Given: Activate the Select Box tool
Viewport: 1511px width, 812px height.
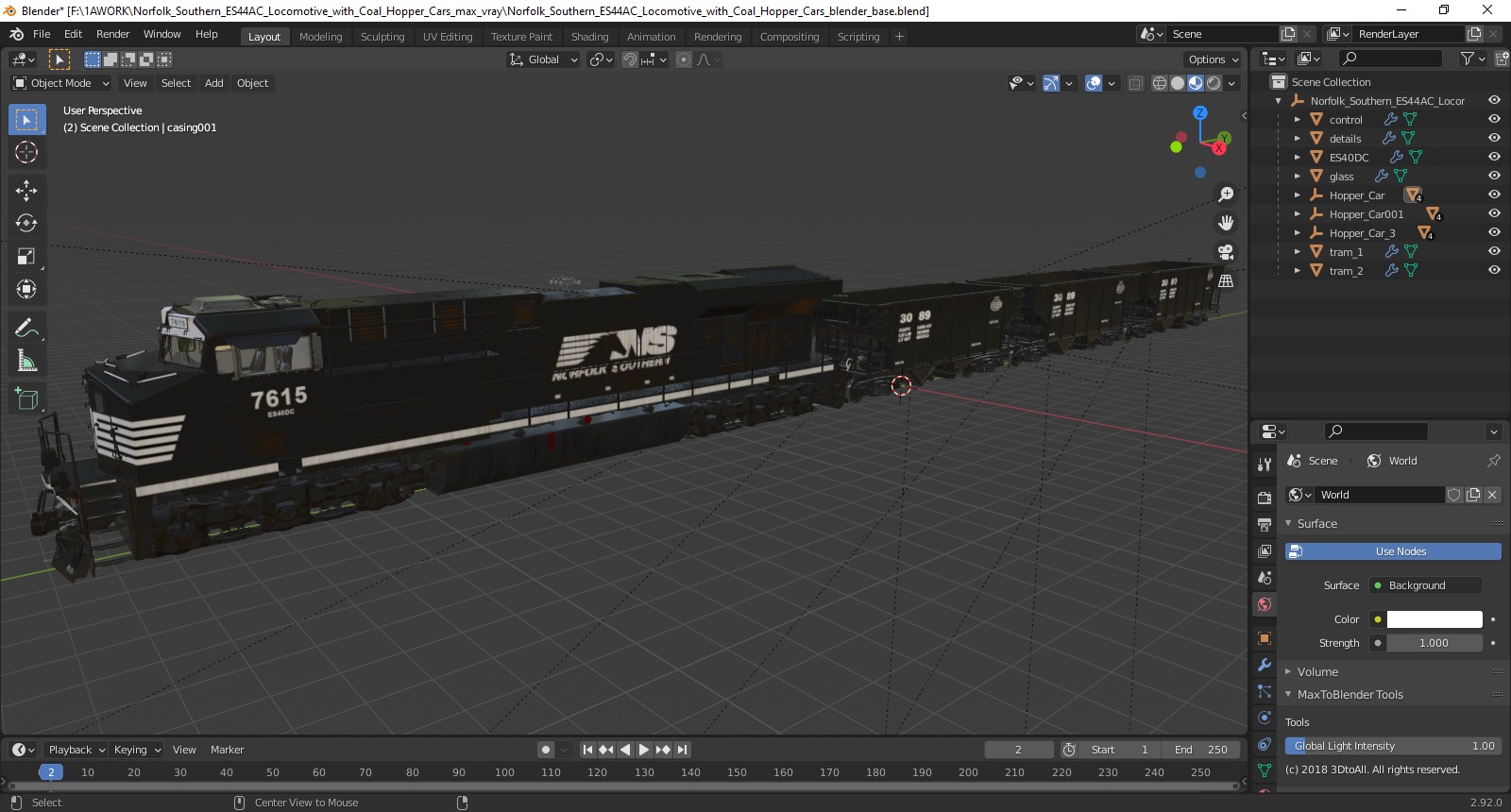Looking at the screenshot, I should click(26, 120).
